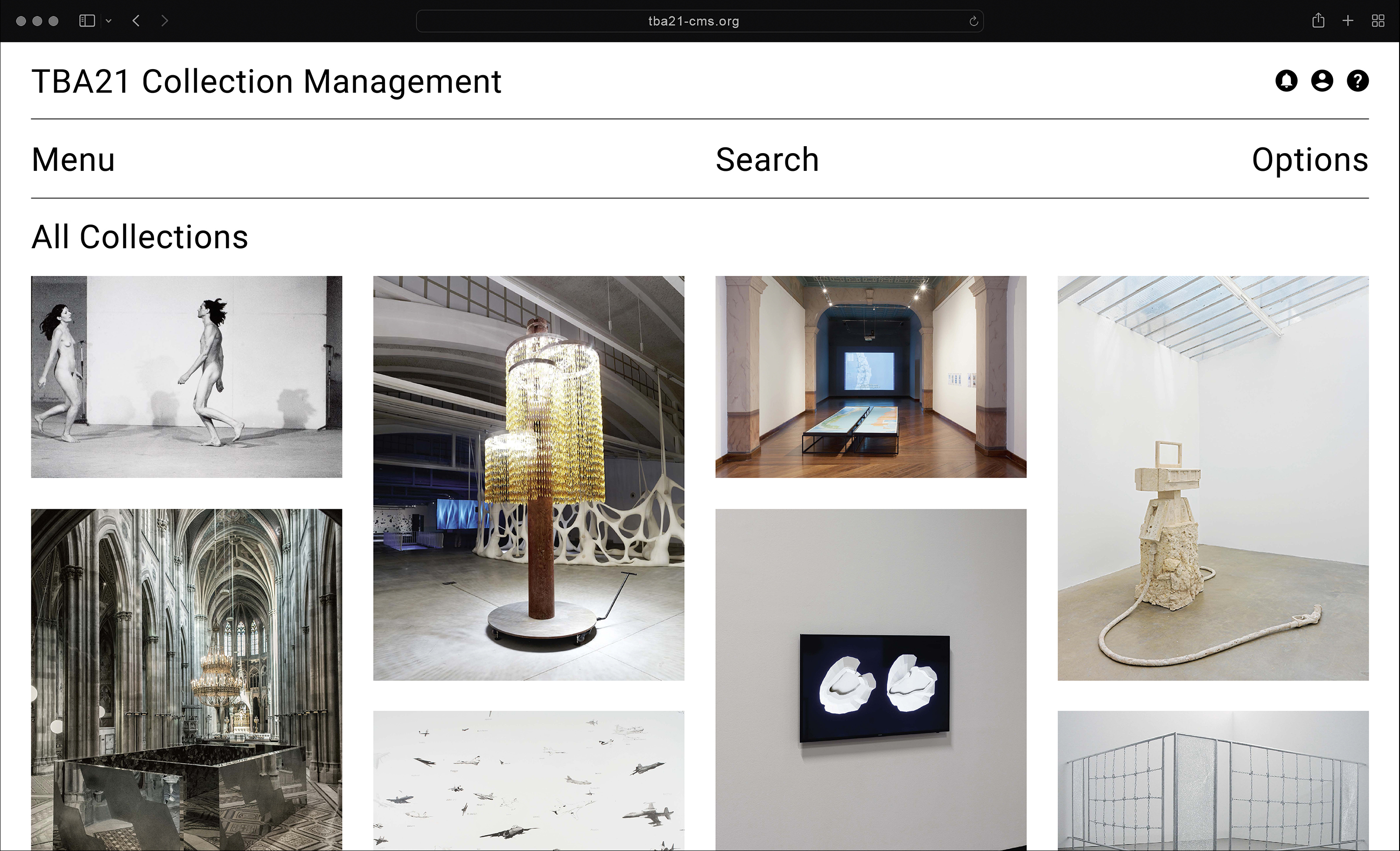
Task: Open a new tab with the plus icon
Action: pyautogui.click(x=1348, y=21)
